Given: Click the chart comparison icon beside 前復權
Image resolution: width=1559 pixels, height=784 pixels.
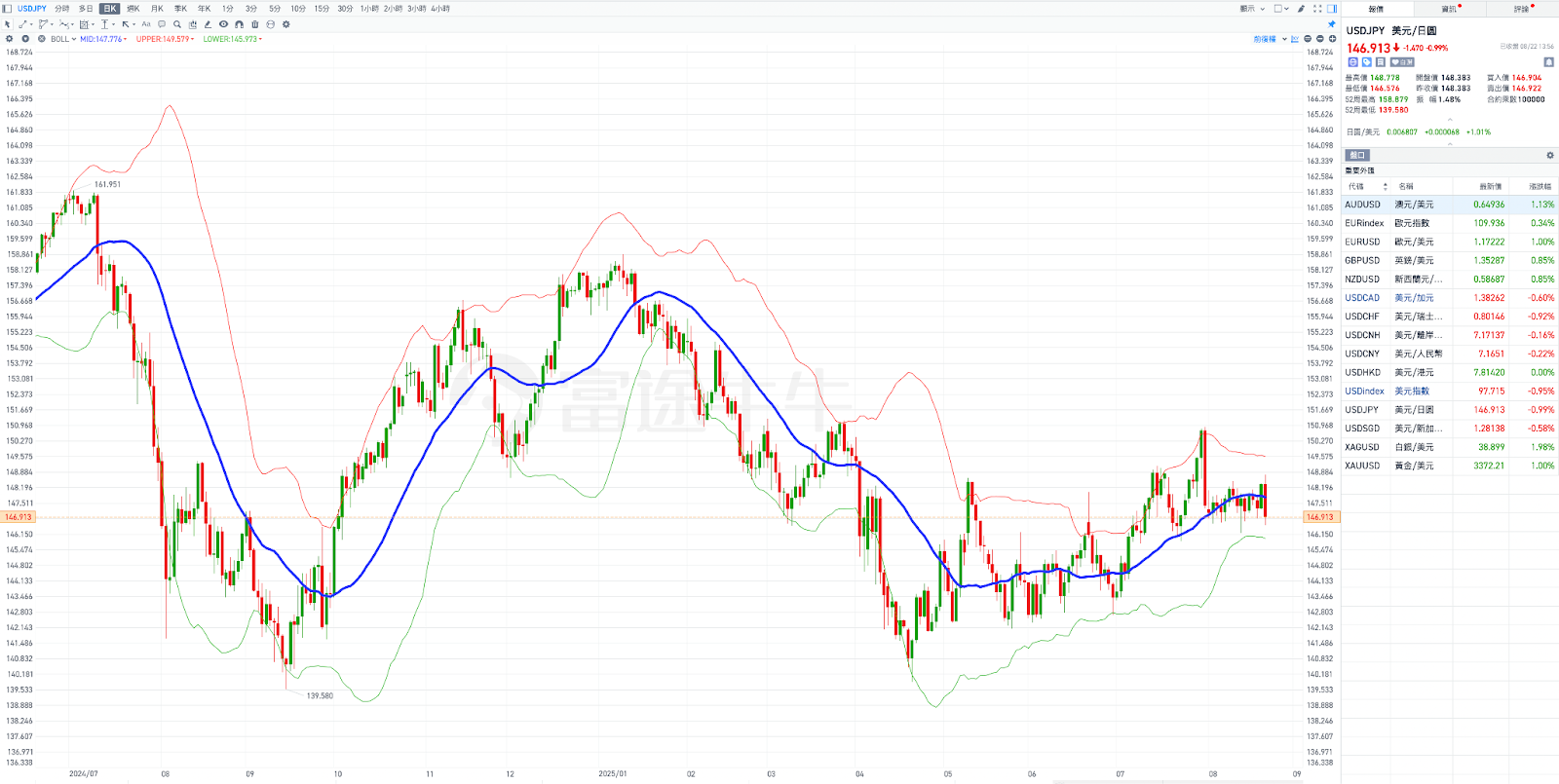Looking at the screenshot, I should (x=1295, y=39).
